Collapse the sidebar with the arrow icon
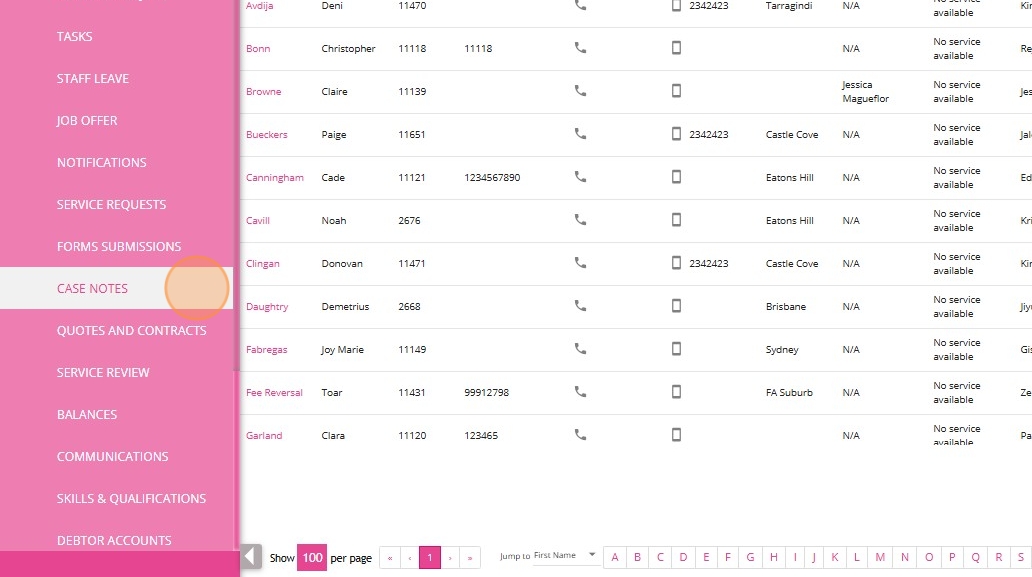Screen dimensions: 1032x577 coord(251,557)
